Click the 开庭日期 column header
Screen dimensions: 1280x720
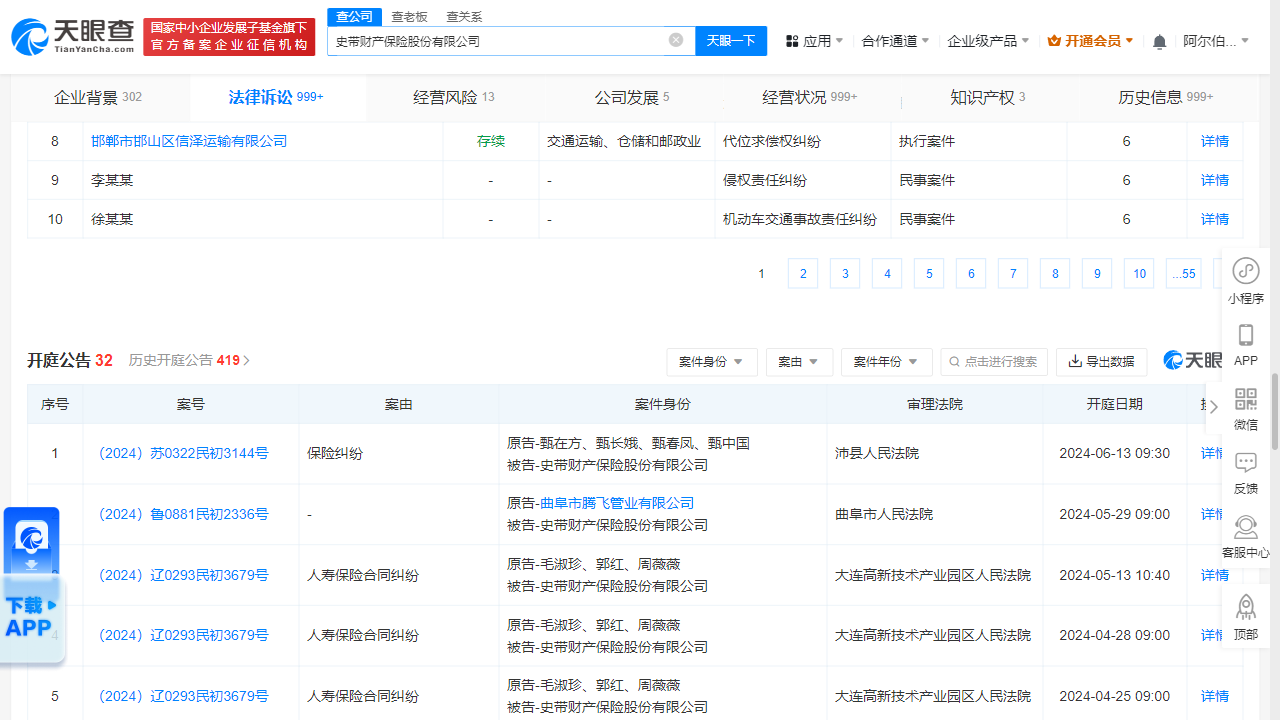1114,404
